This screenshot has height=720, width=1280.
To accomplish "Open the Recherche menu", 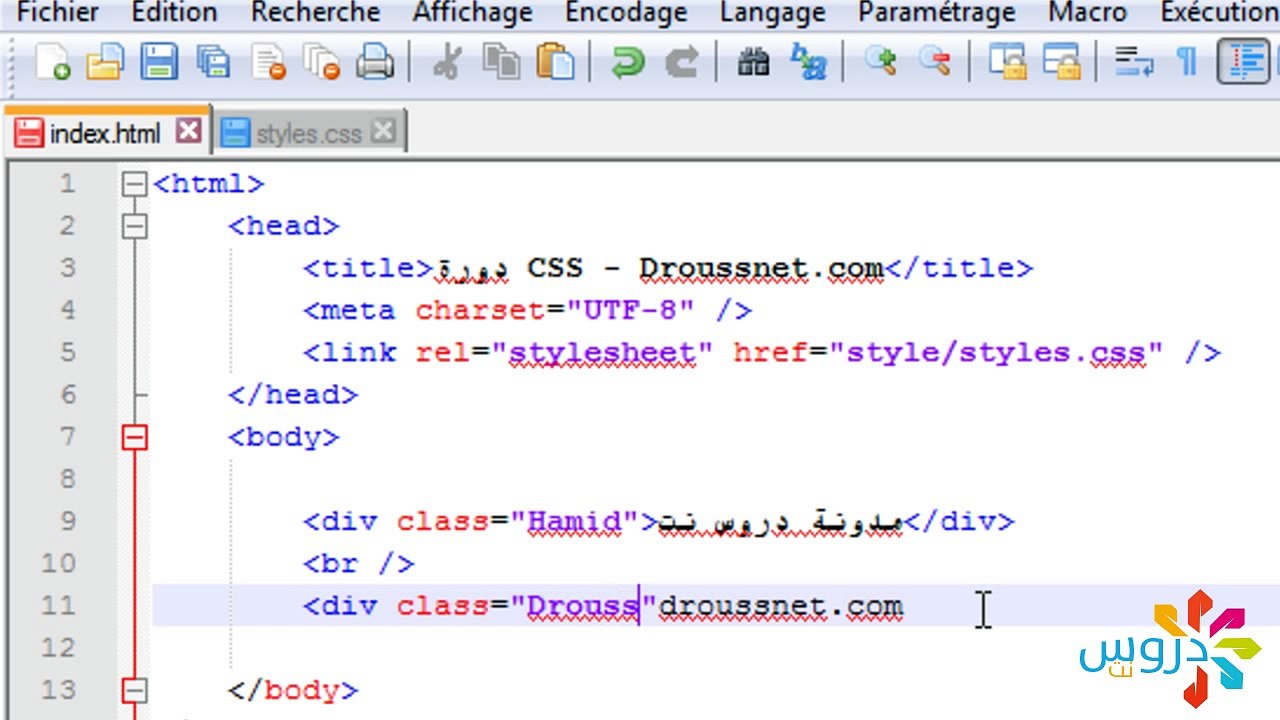I will [x=316, y=13].
